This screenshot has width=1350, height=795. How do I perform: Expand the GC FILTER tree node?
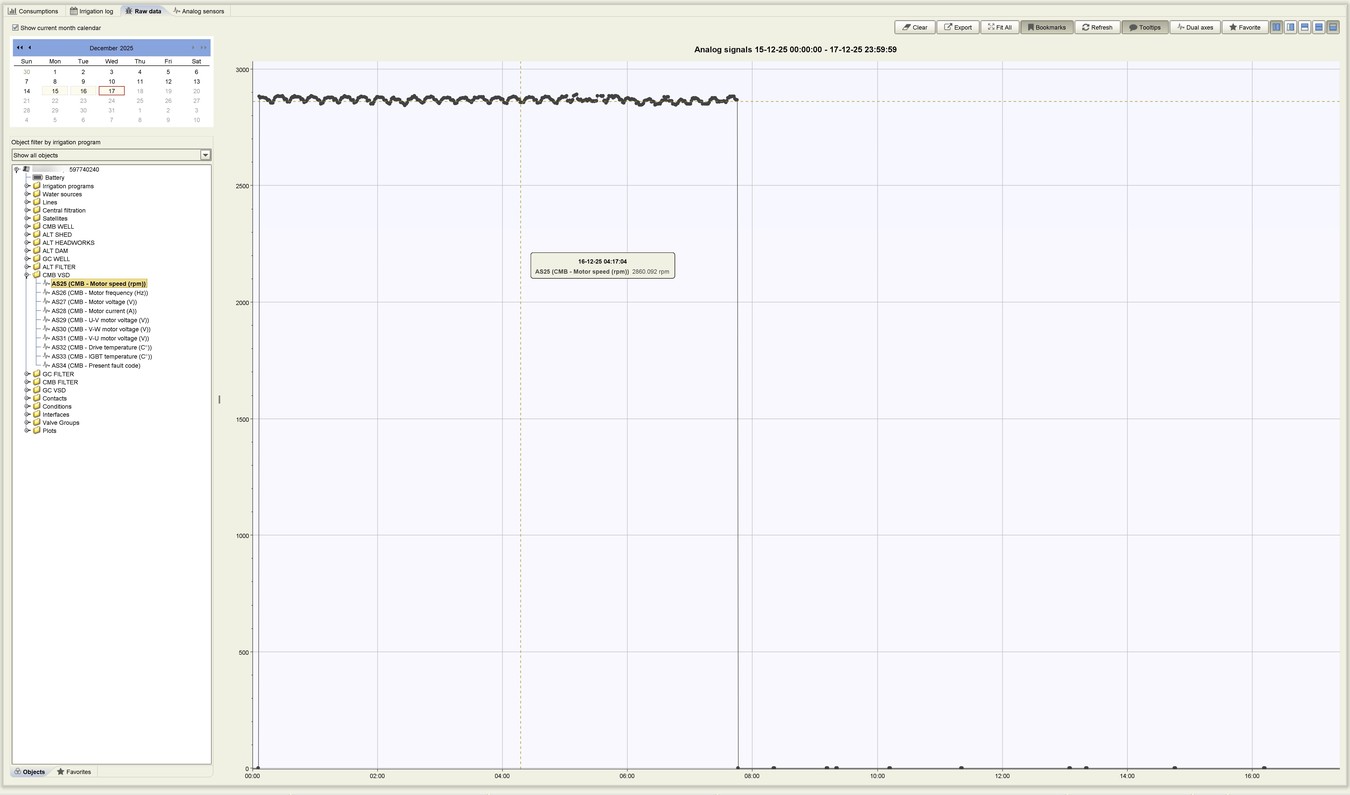click(28, 373)
